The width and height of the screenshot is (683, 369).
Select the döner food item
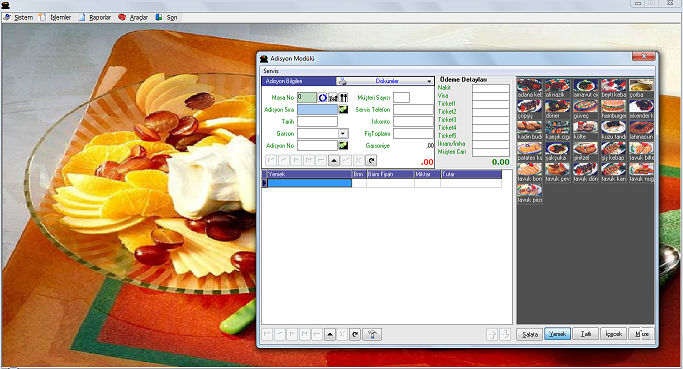558,110
